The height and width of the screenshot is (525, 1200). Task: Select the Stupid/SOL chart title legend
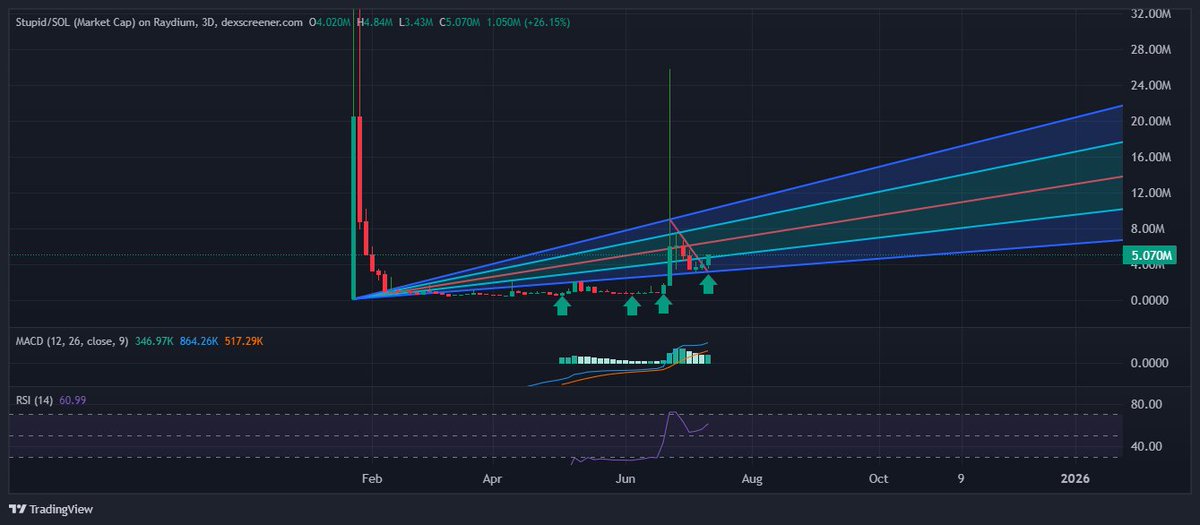coord(159,21)
